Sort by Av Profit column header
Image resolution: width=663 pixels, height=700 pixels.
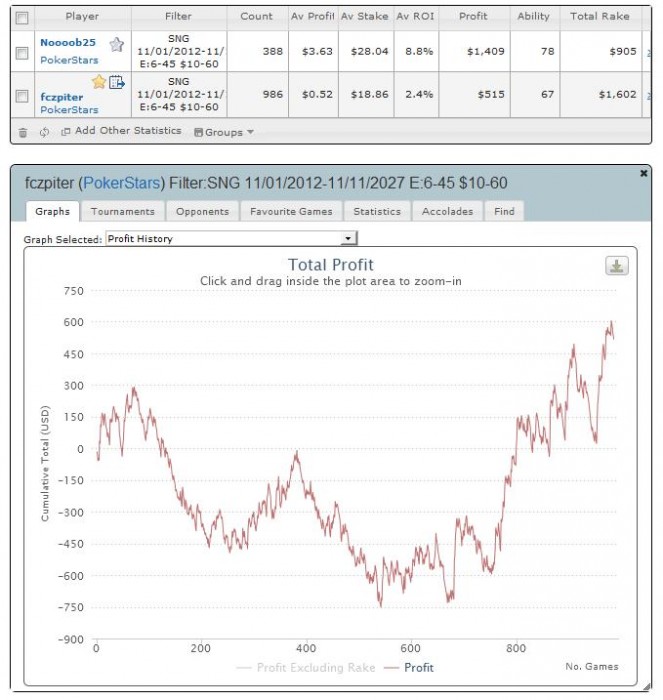[x=313, y=17]
